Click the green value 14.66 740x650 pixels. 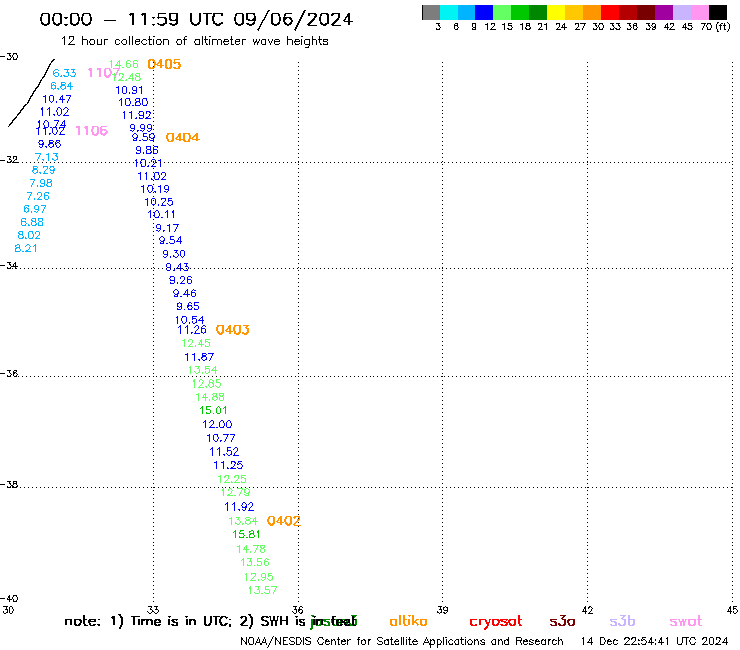pos(124,64)
